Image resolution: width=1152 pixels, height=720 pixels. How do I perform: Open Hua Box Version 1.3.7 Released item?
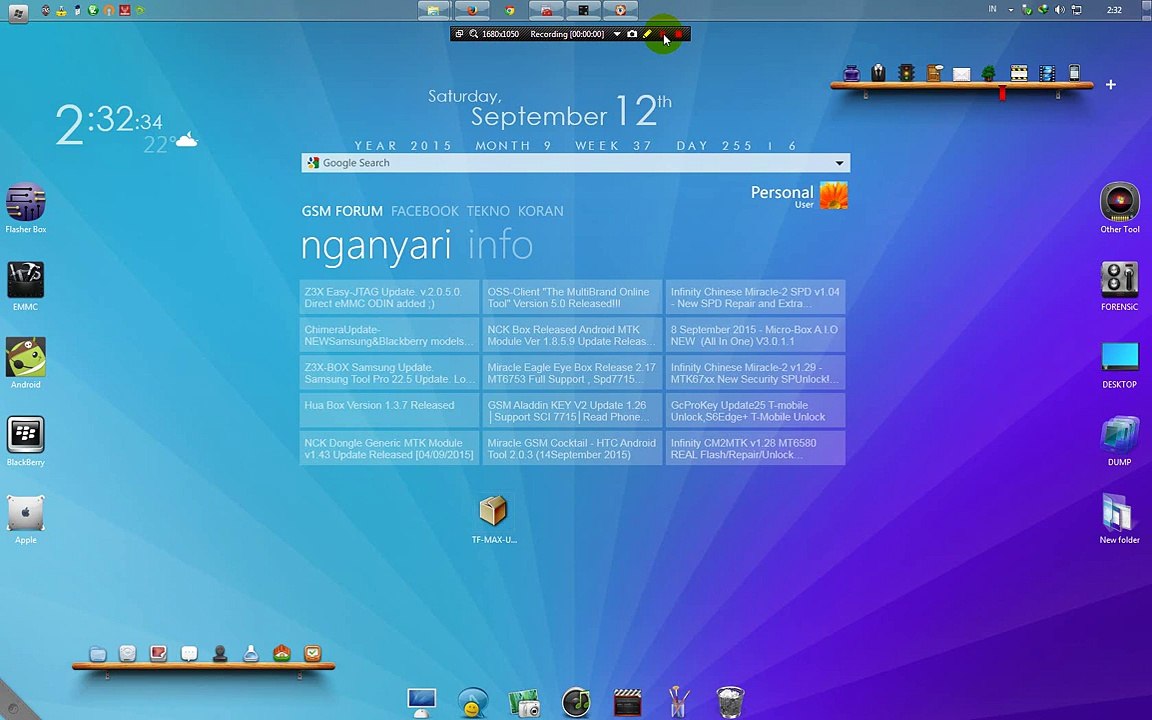coord(389,411)
